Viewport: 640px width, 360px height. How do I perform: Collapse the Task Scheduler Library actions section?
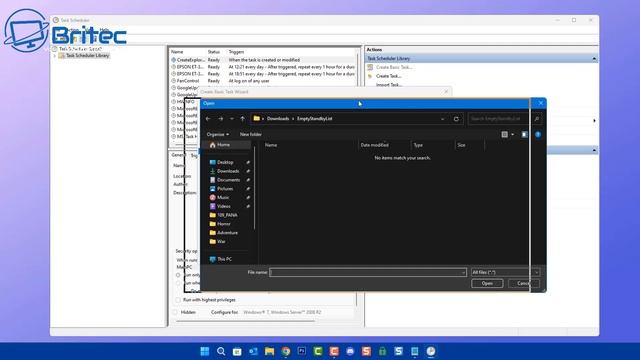[594, 59]
